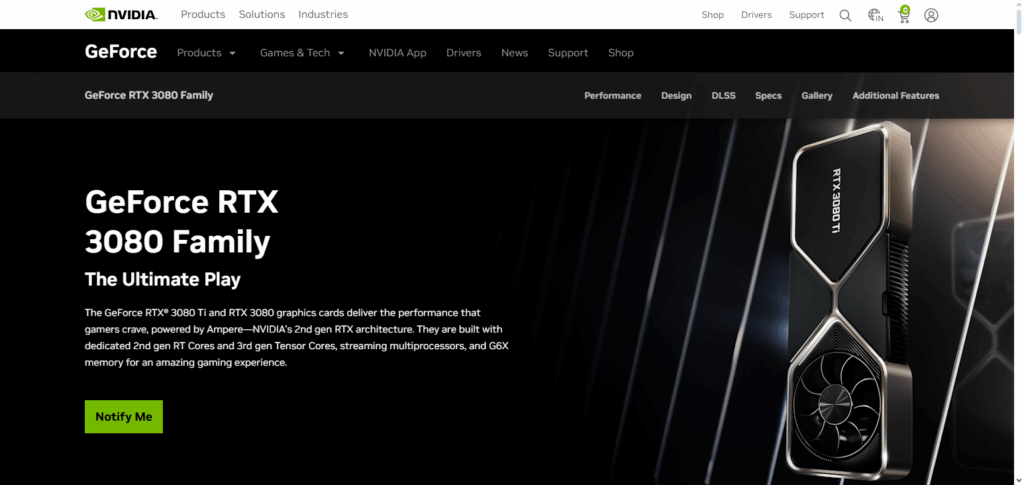The height and width of the screenshot is (485, 1024).
Task: Open the Industries menu
Action: 323,14
